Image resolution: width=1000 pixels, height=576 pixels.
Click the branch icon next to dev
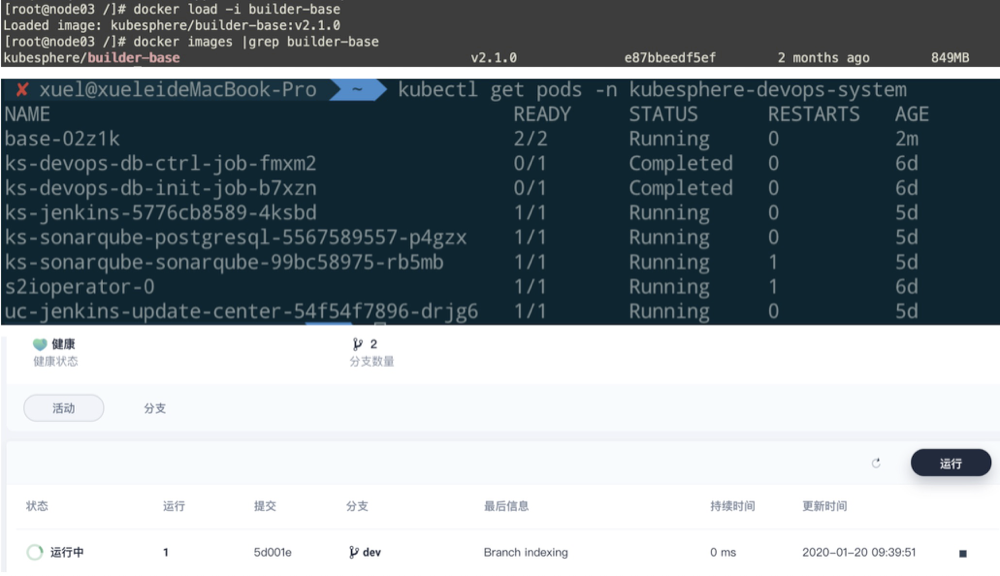(x=353, y=552)
